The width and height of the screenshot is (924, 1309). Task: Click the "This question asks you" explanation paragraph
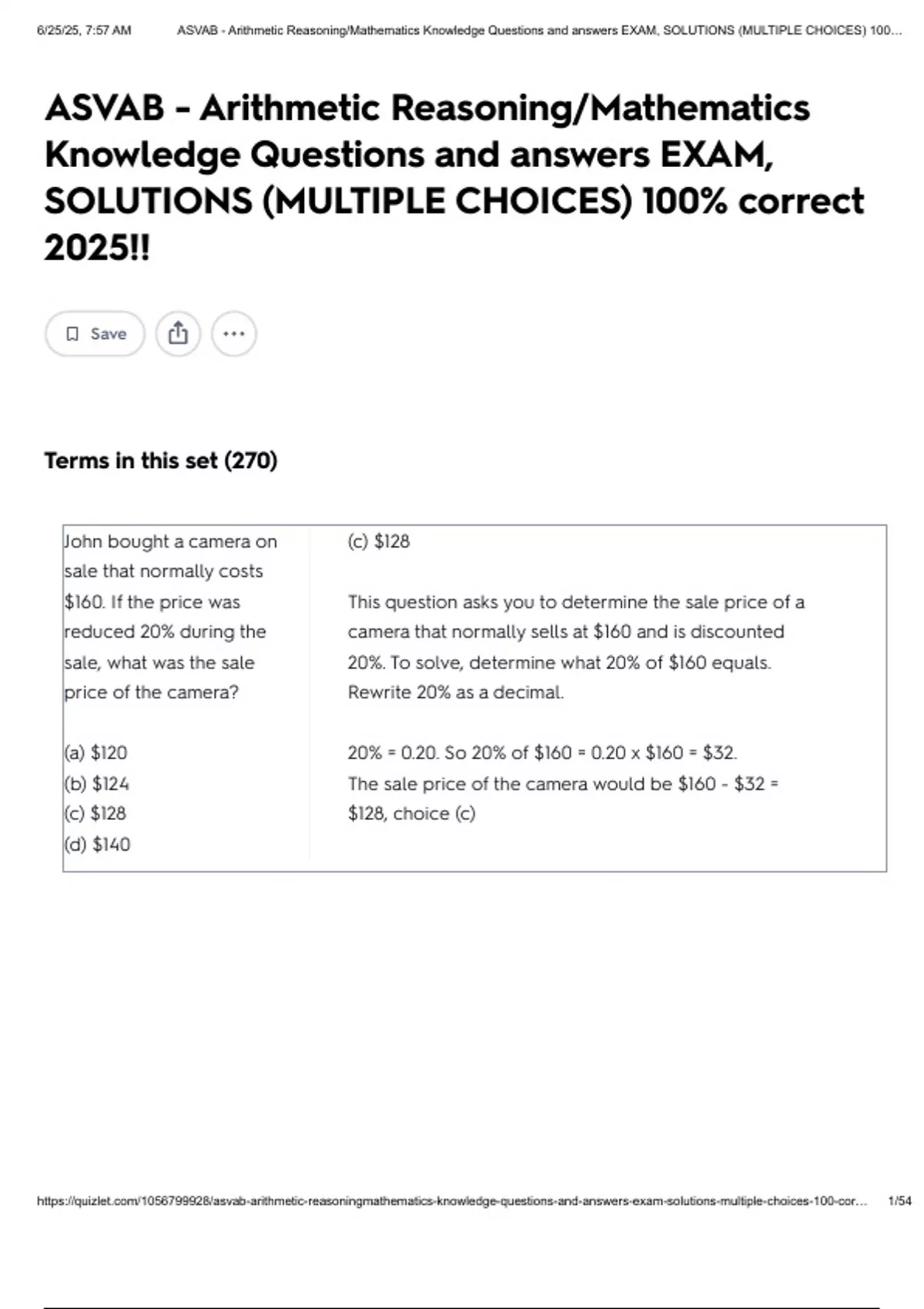[575, 631]
